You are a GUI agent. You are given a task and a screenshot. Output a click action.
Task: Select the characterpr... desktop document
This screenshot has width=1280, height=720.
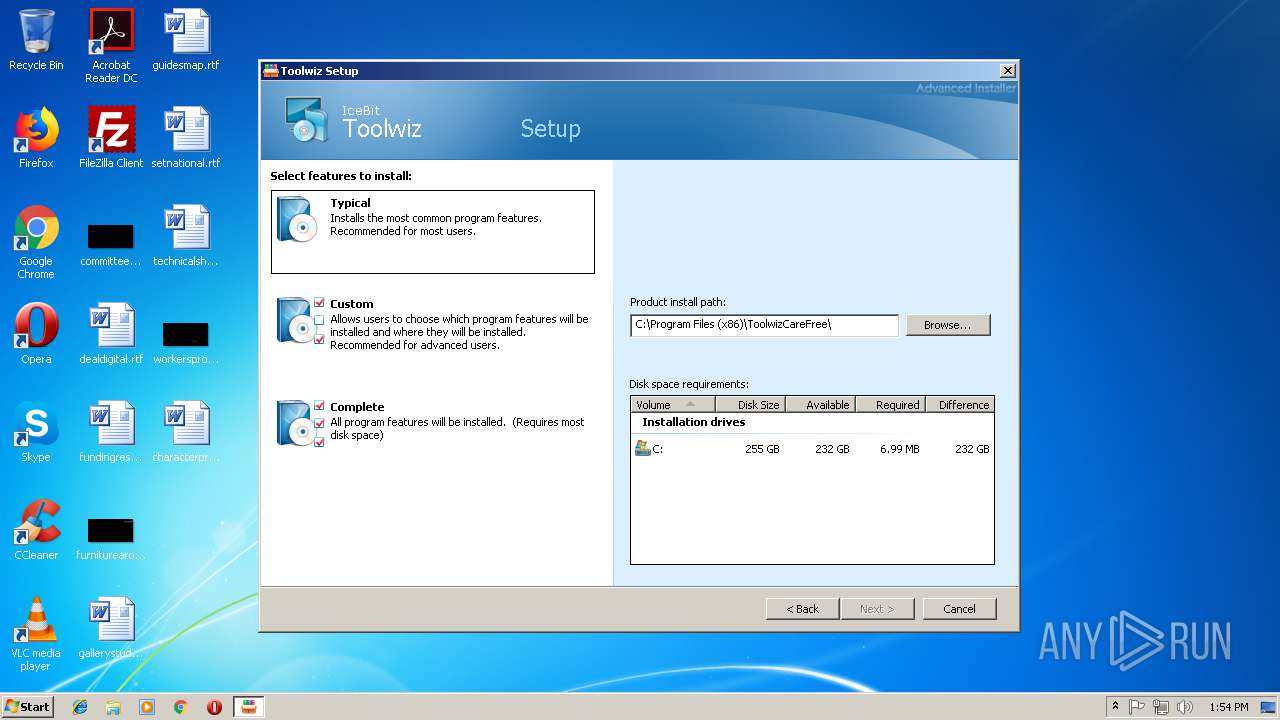[186, 432]
